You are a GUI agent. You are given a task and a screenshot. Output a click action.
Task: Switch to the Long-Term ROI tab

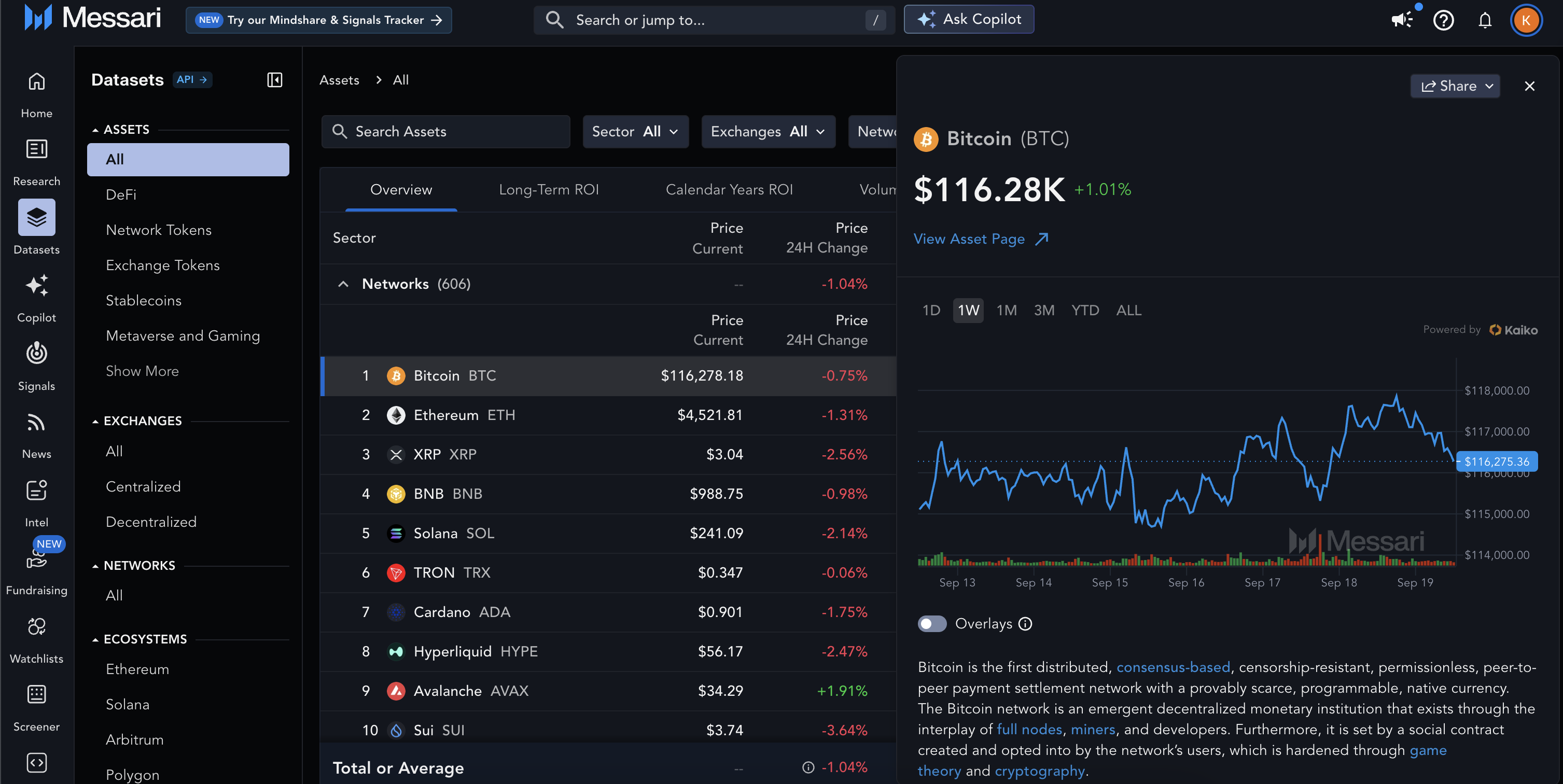tap(549, 190)
